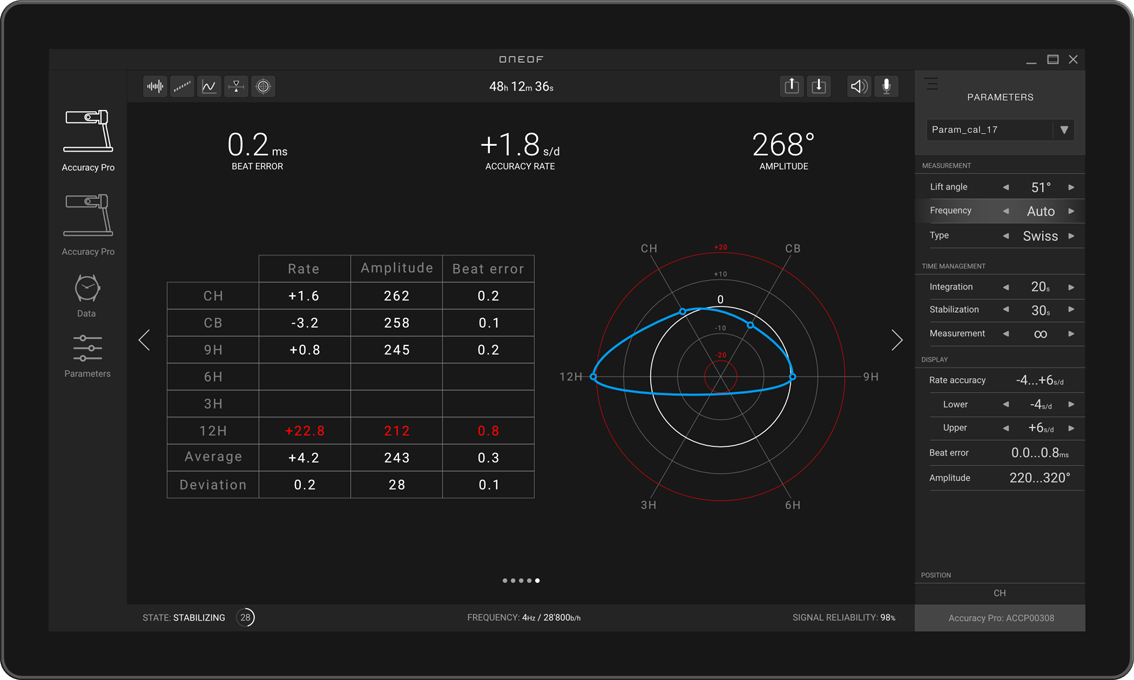1134x680 pixels.
Task: Collapse the parameters panel via hamburger icon
Action: [x=931, y=85]
